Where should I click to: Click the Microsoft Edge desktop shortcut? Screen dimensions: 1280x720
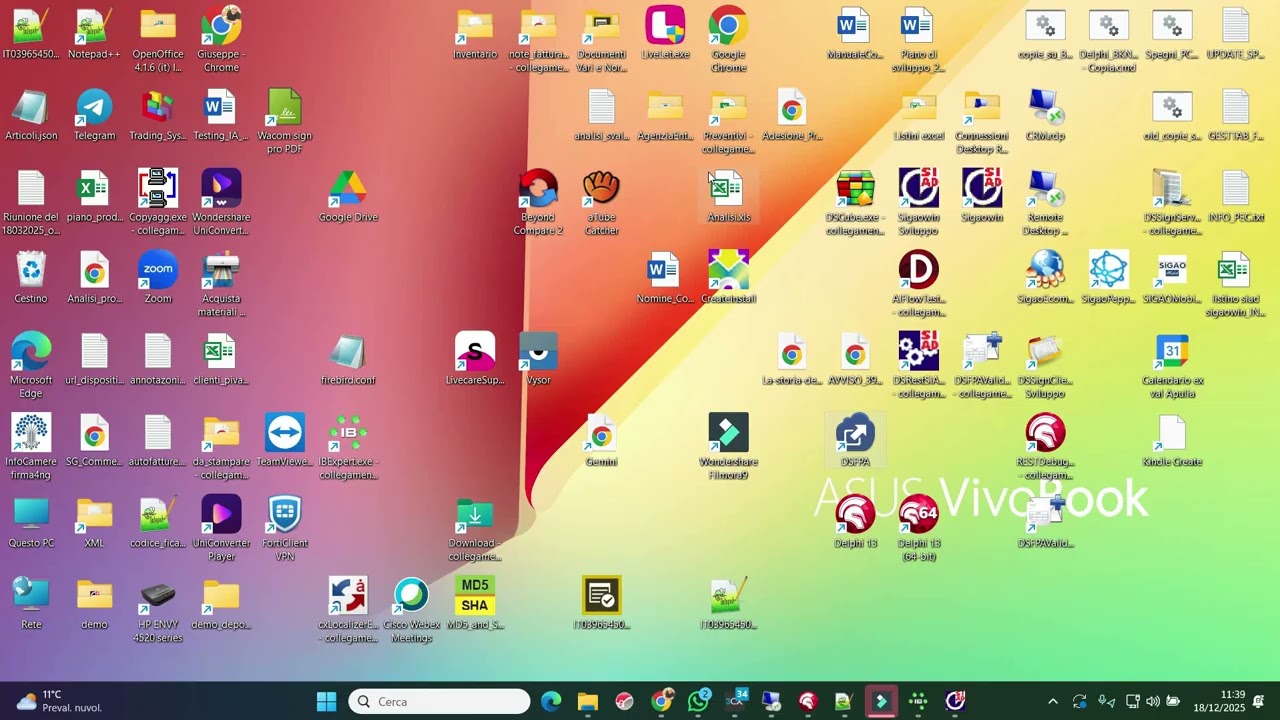pyautogui.click(x=31, y=366)
